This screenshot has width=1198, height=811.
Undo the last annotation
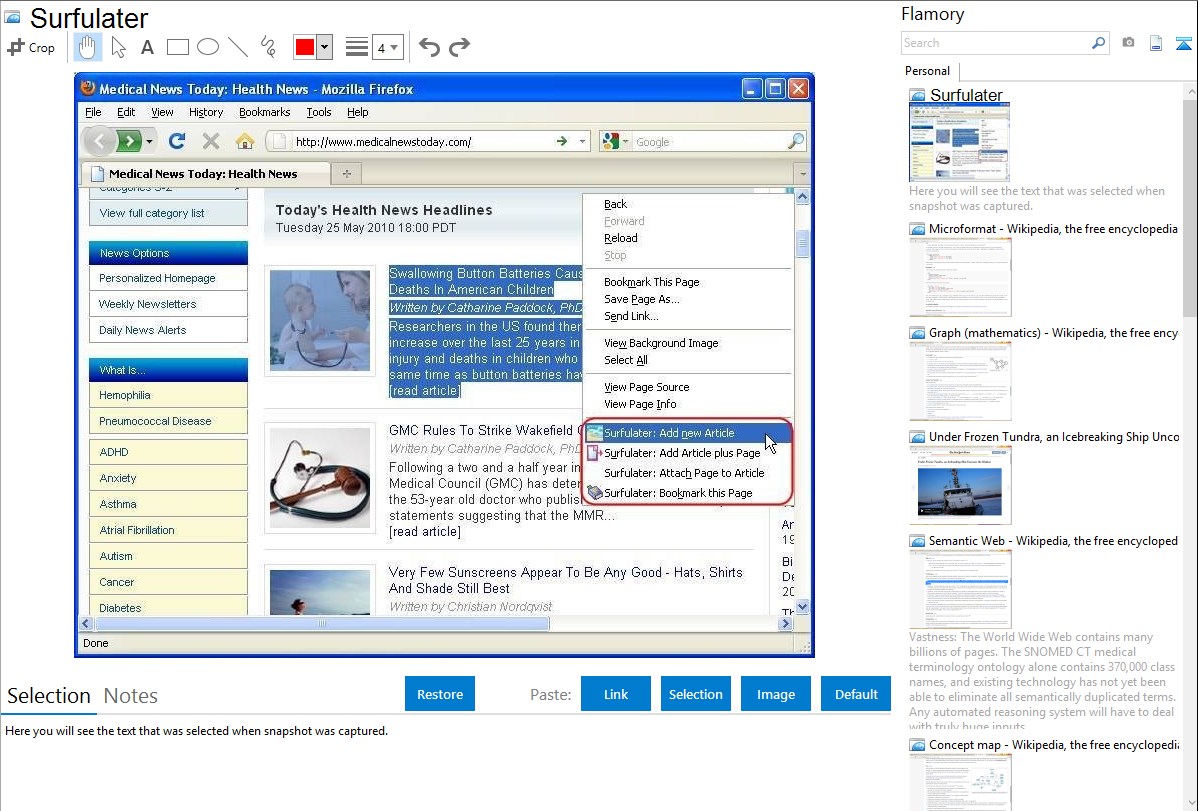(x=429, y=47)
